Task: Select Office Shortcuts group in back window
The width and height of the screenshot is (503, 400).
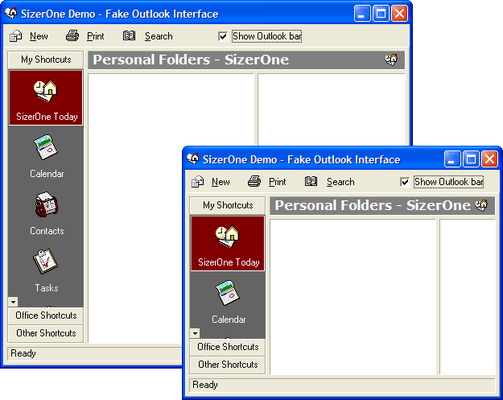Action: [x=46, y=315]
